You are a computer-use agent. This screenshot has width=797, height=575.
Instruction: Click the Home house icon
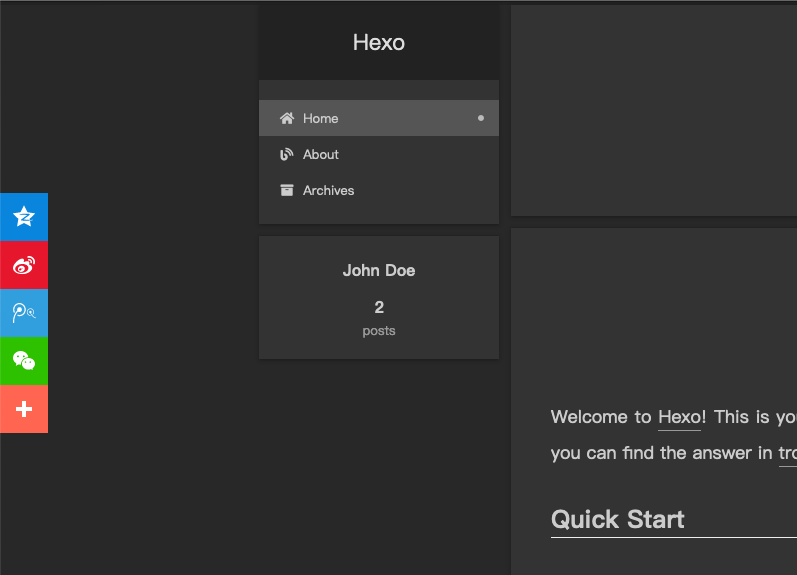coord(287,118)
